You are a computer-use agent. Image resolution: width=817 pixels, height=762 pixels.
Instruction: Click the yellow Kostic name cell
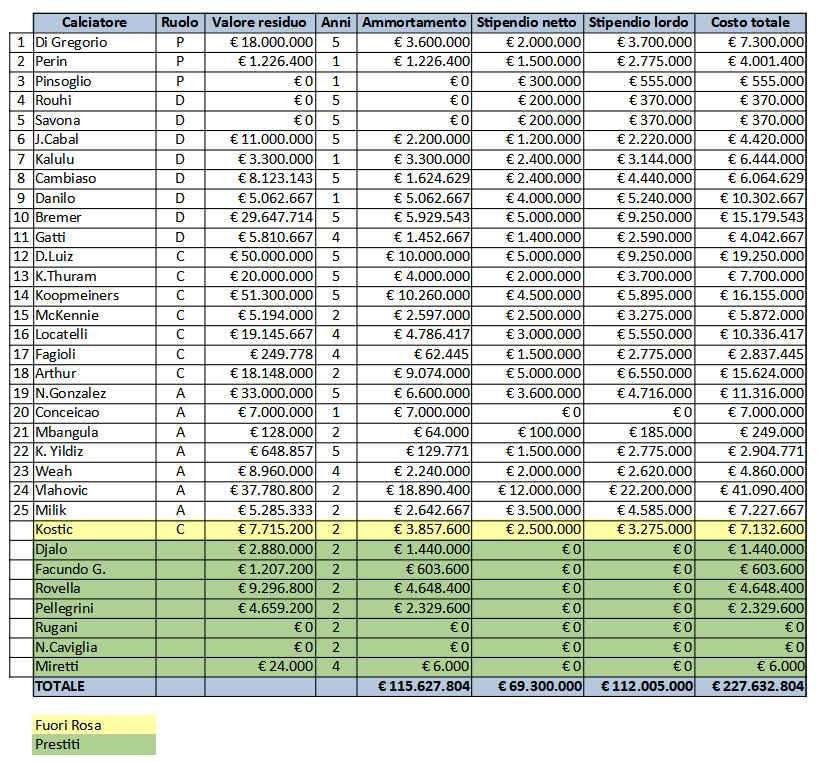pos(94,530)
